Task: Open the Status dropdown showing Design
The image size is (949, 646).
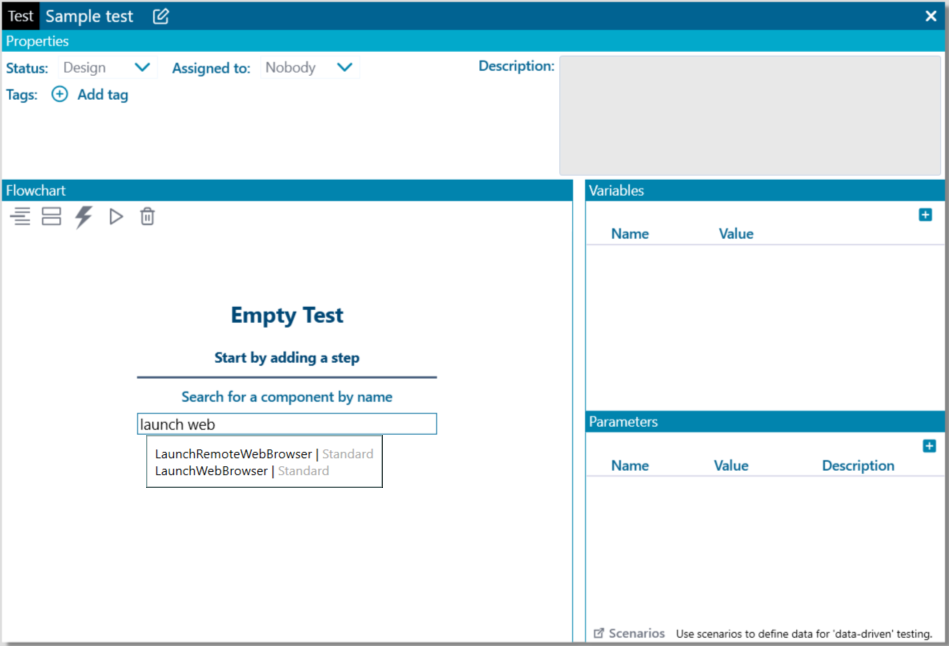Action: click(107, 67)
